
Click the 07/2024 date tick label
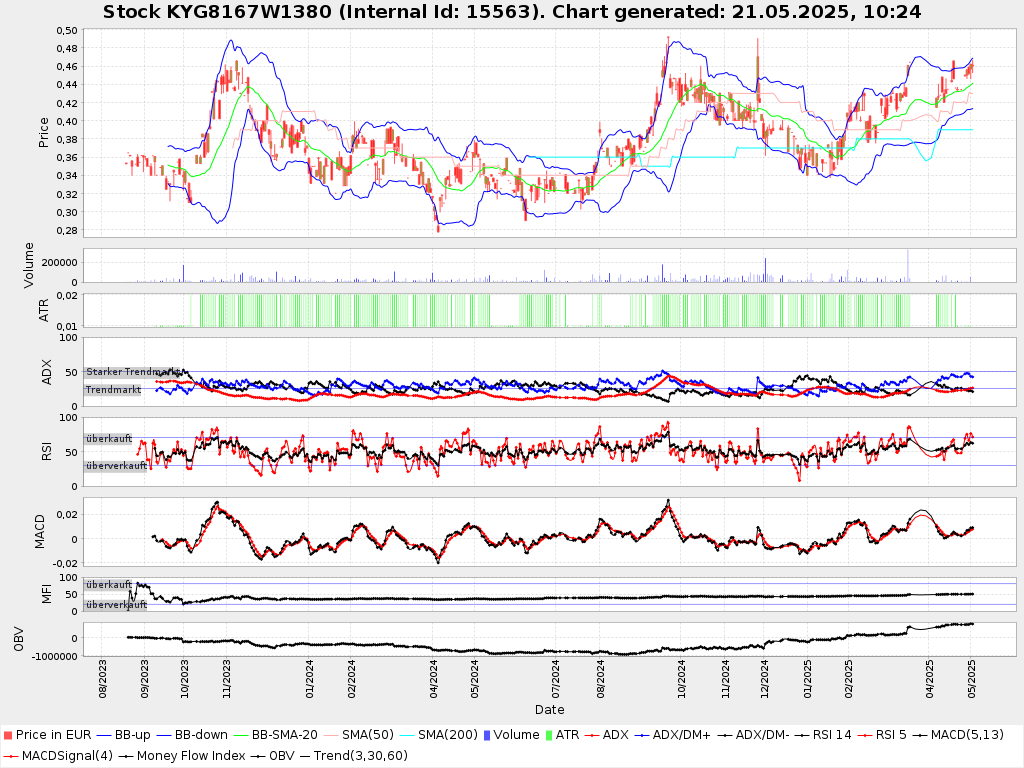[556, 679]
